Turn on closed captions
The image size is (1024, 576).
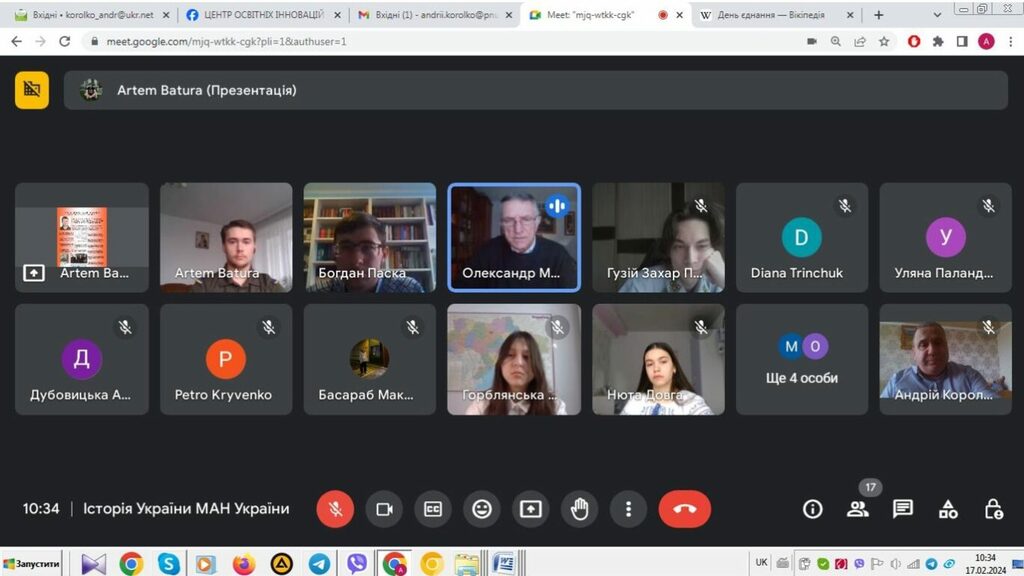click(x=432, y=509)
